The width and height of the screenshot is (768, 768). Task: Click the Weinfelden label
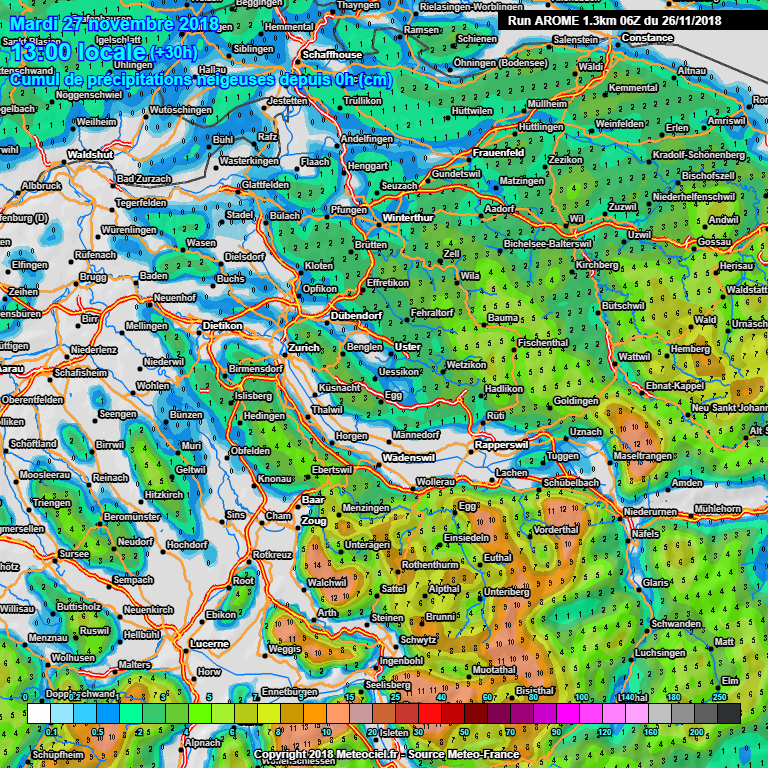pos(620,124)
